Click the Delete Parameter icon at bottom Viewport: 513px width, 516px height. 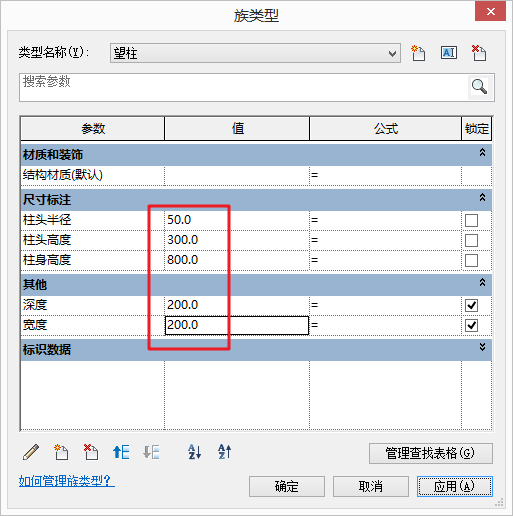click(91, 452)
